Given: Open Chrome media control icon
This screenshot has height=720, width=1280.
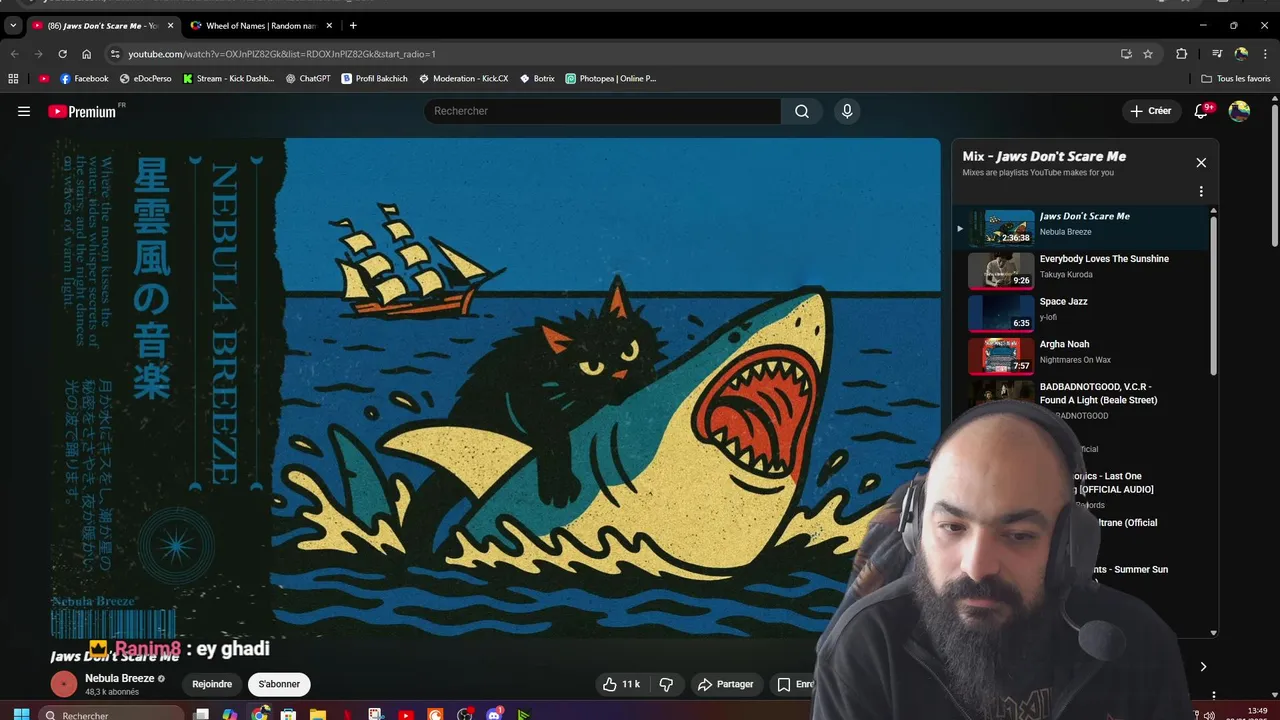Looking at the screenshot, I should [1217, 54].
